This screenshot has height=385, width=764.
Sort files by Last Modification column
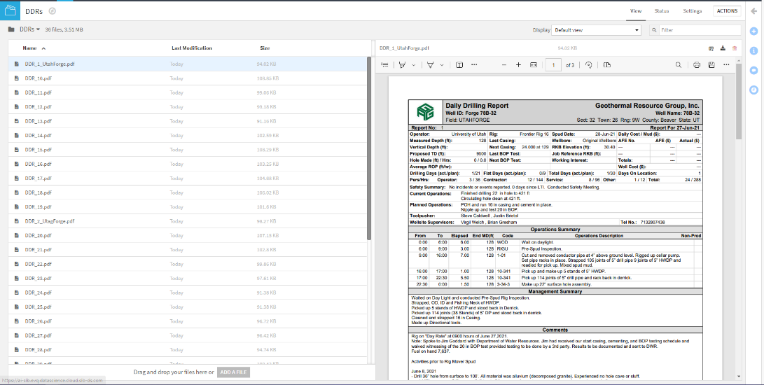coord(191,48)
